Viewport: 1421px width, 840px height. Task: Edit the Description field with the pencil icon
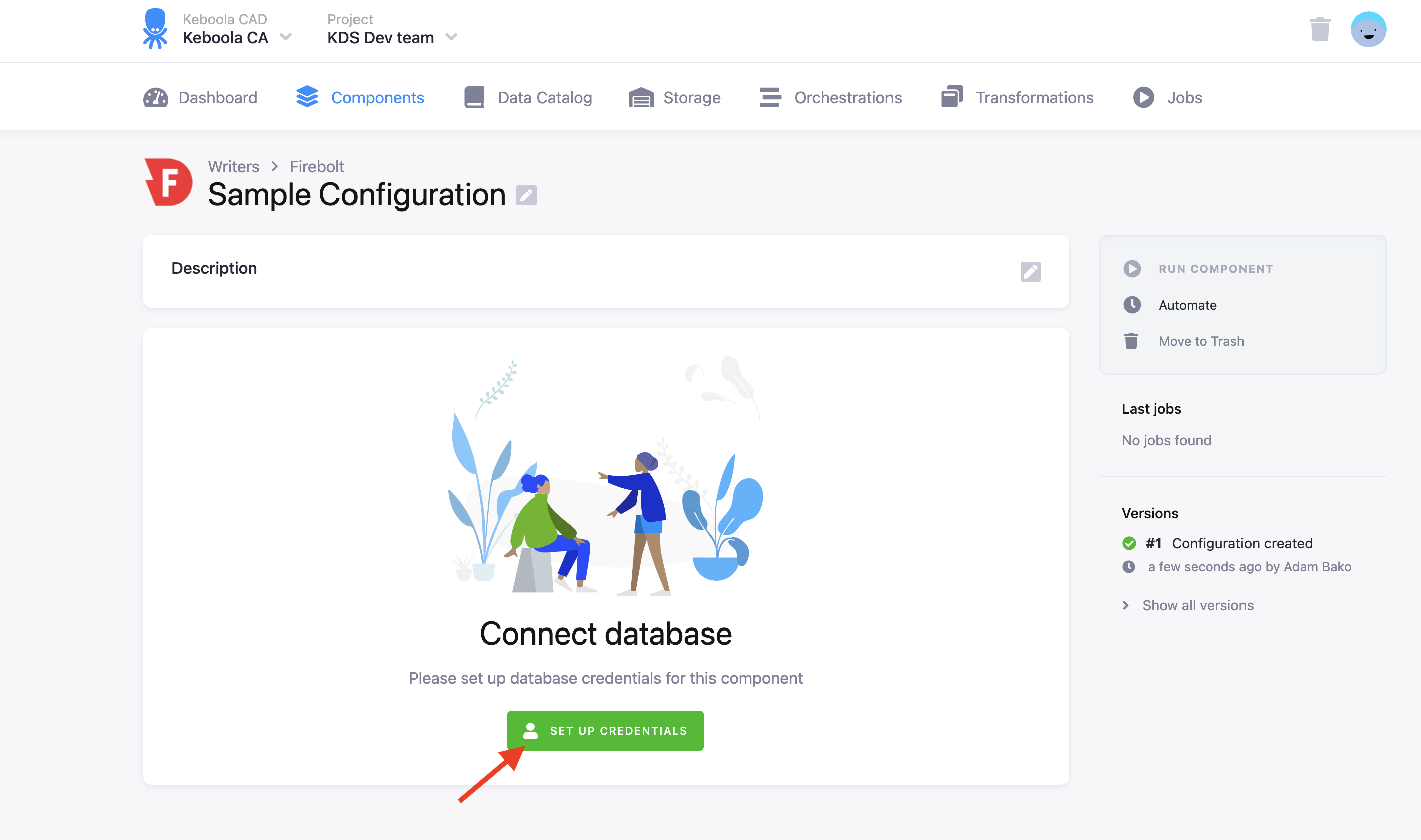1030,272
